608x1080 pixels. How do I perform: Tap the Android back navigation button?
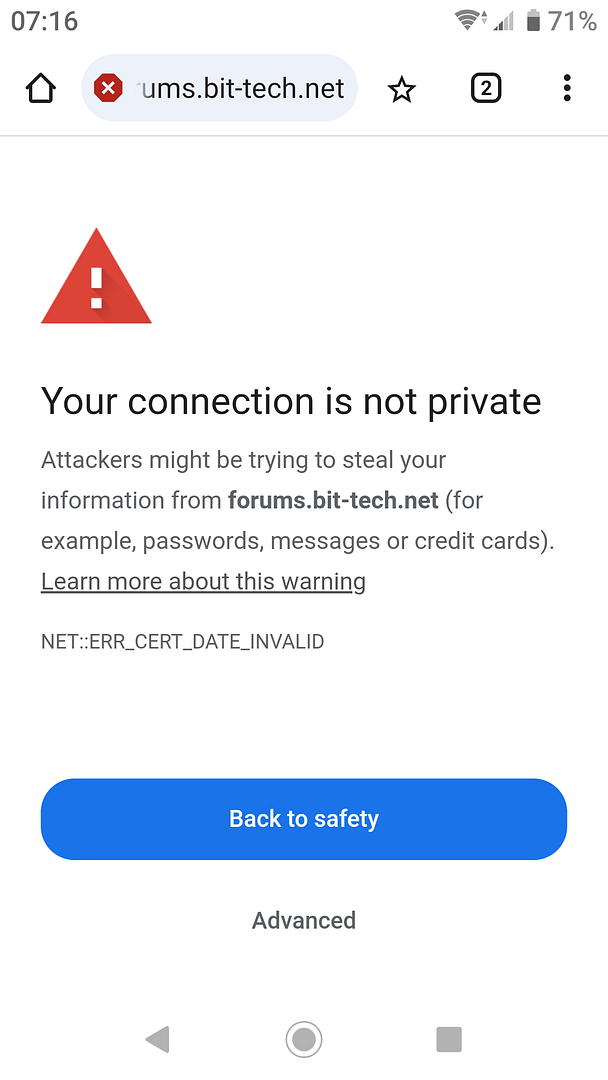[x=158, y=1039]
